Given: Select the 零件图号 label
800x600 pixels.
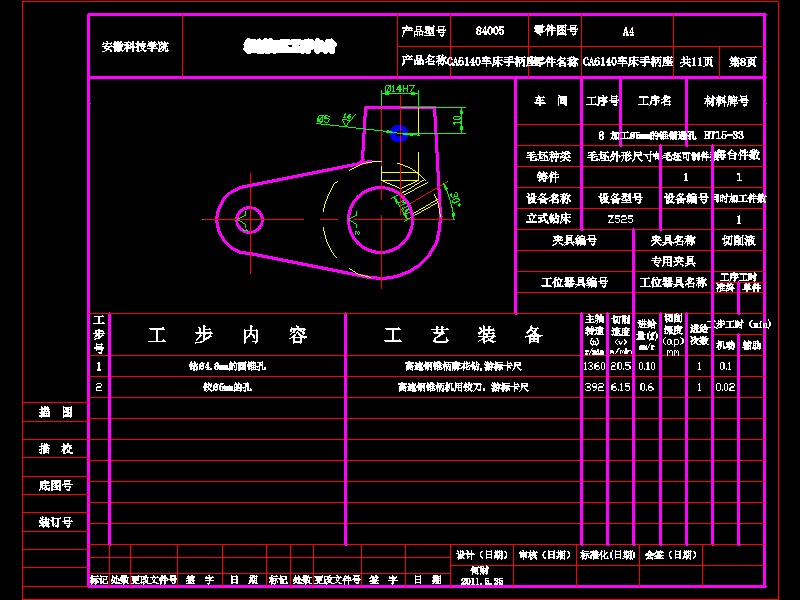Looking at the screenshot, I should [x=556, y=31].
